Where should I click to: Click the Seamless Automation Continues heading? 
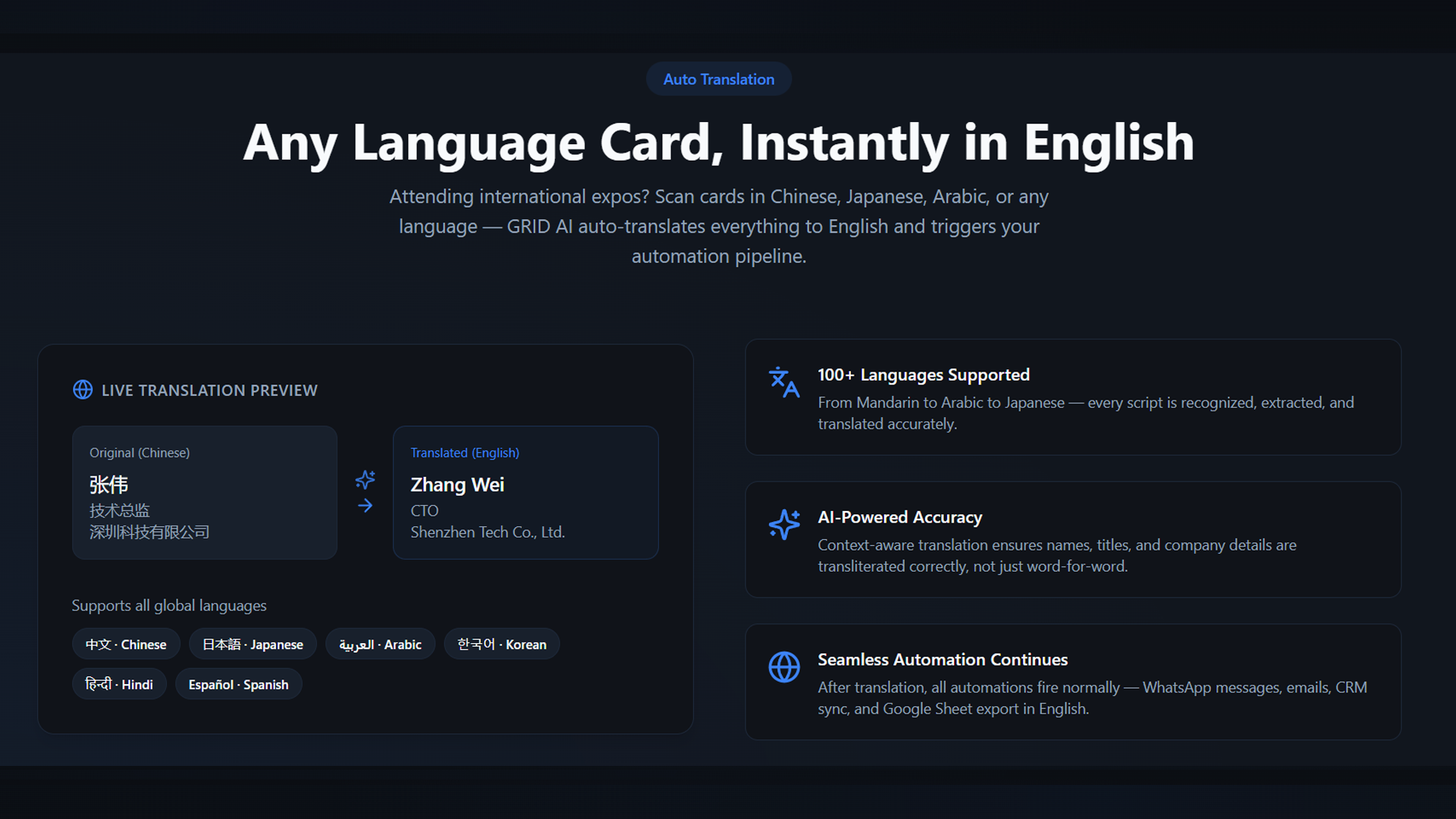click(x=942, y=660)
